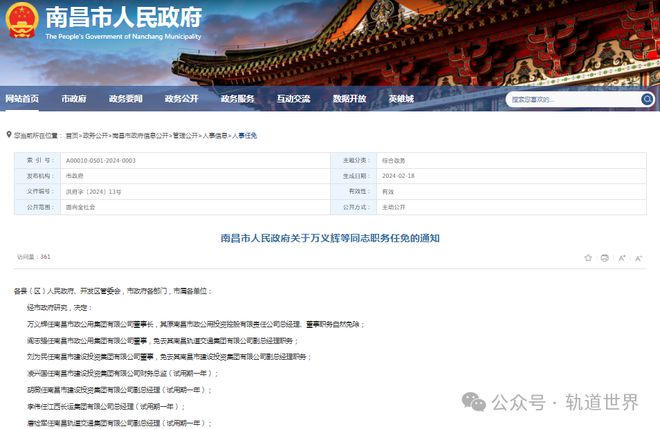Open the 网站首页 nav item
This screenshot has height=429, width=660.
coord(22,99)
